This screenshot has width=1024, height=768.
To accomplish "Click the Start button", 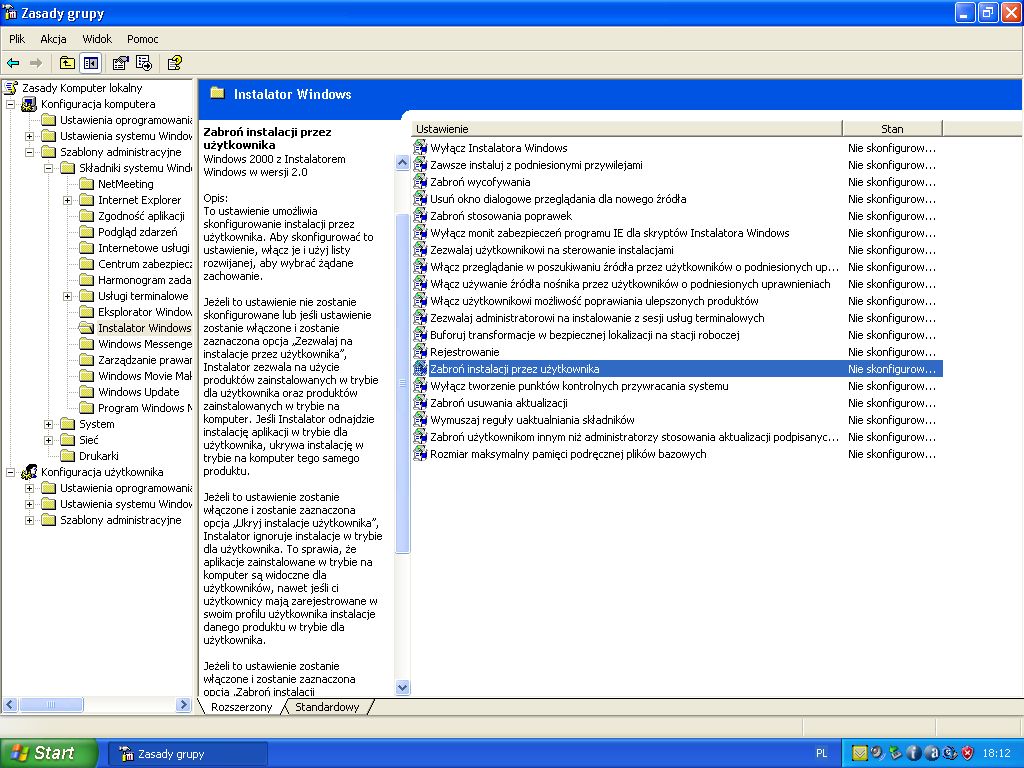I will 48,753.
